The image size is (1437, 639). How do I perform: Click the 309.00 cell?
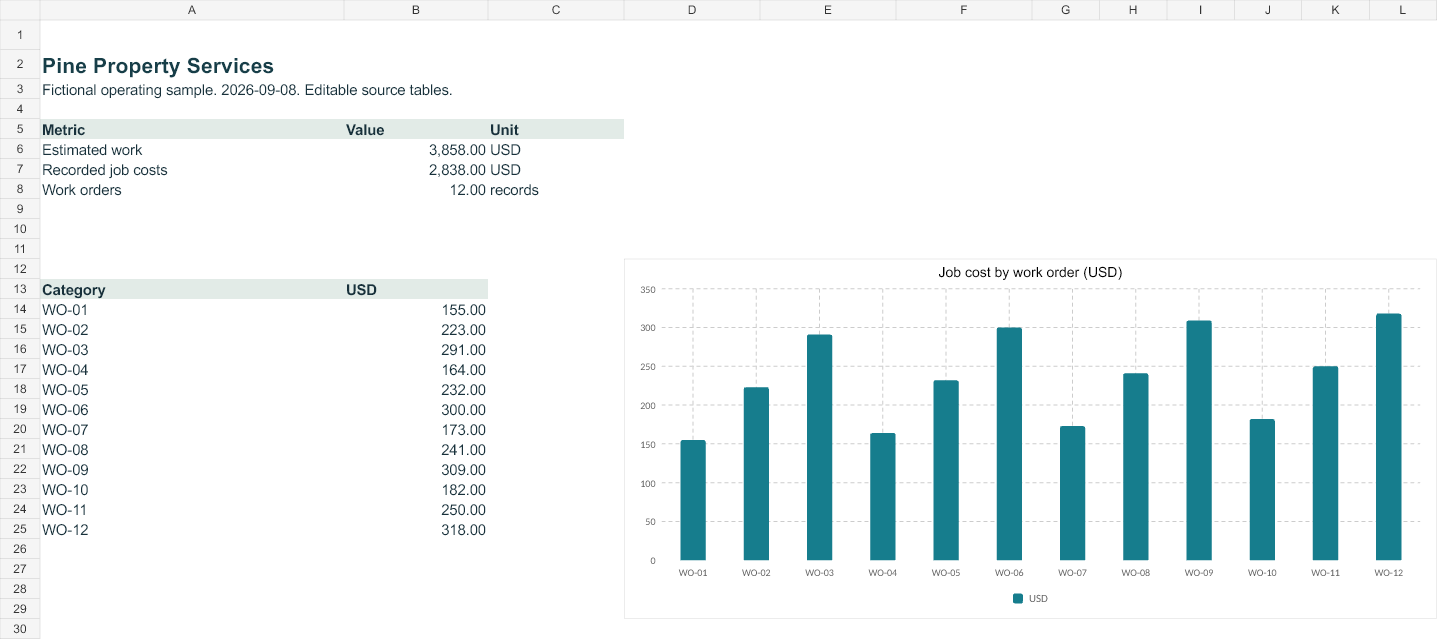[416, 469]
